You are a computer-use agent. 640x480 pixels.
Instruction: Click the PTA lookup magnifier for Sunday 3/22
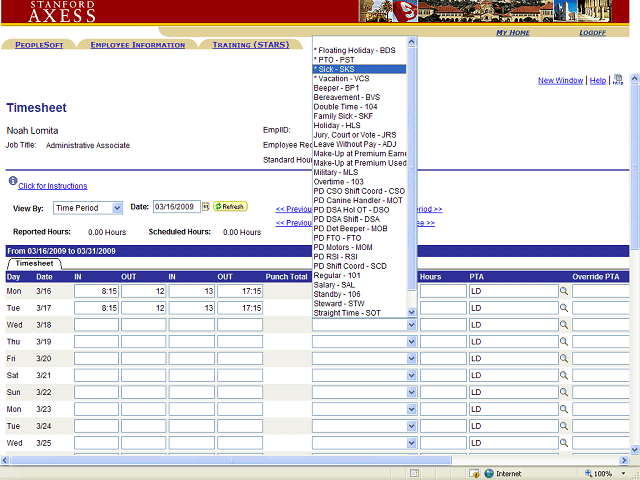[564, 393]
